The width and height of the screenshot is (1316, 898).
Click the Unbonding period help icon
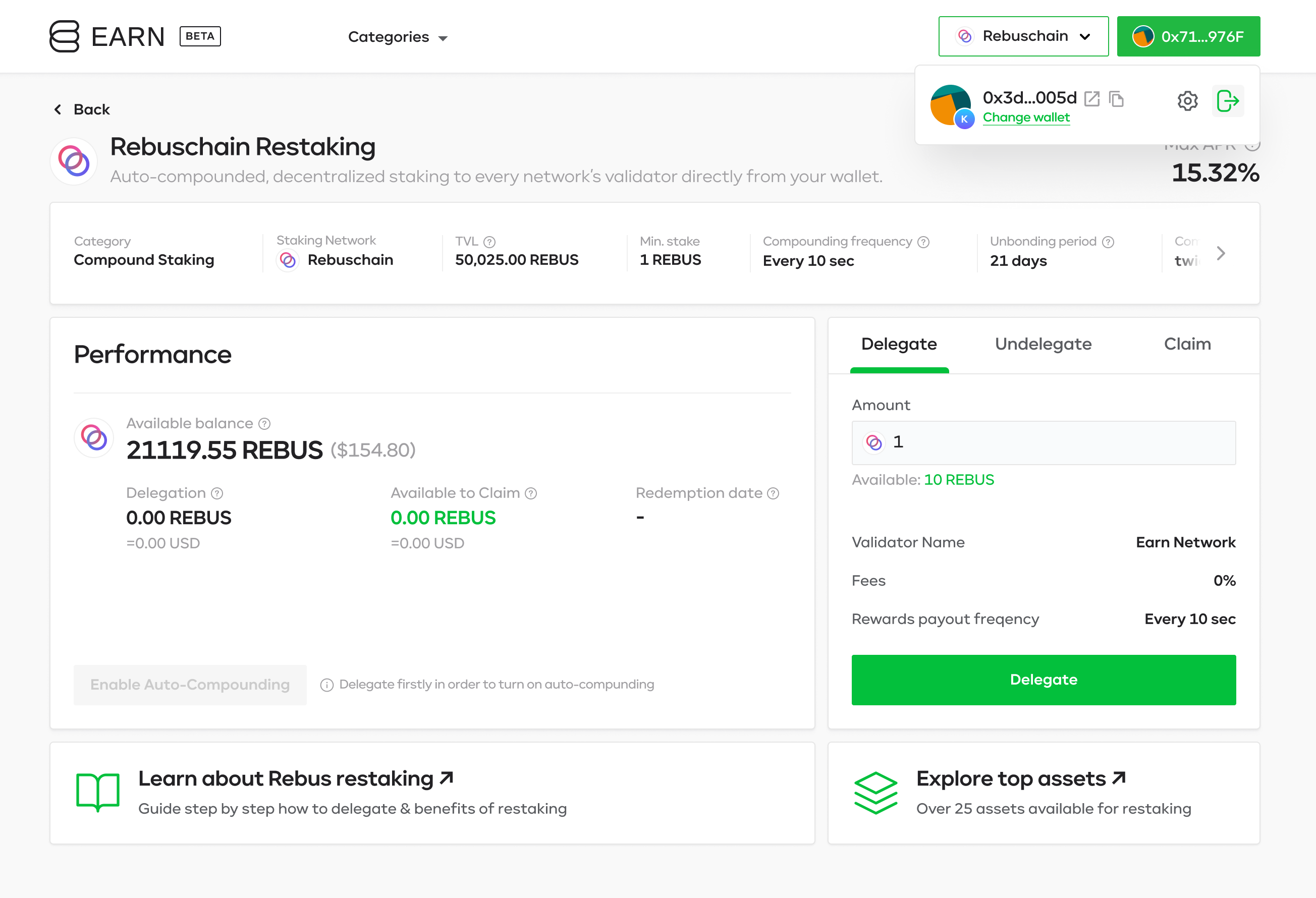[x=1108, y=242]
